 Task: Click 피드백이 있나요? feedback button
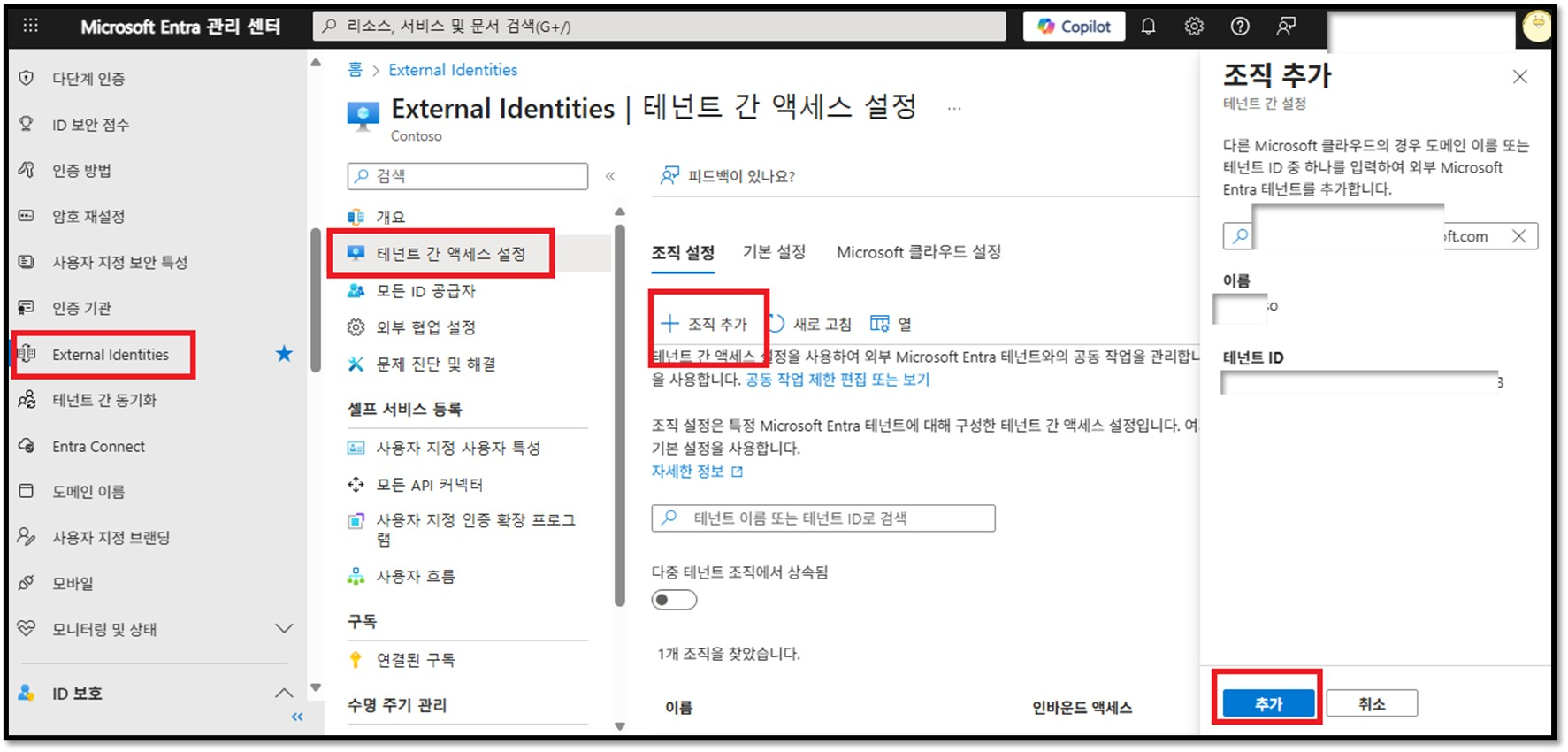point(728,176)
